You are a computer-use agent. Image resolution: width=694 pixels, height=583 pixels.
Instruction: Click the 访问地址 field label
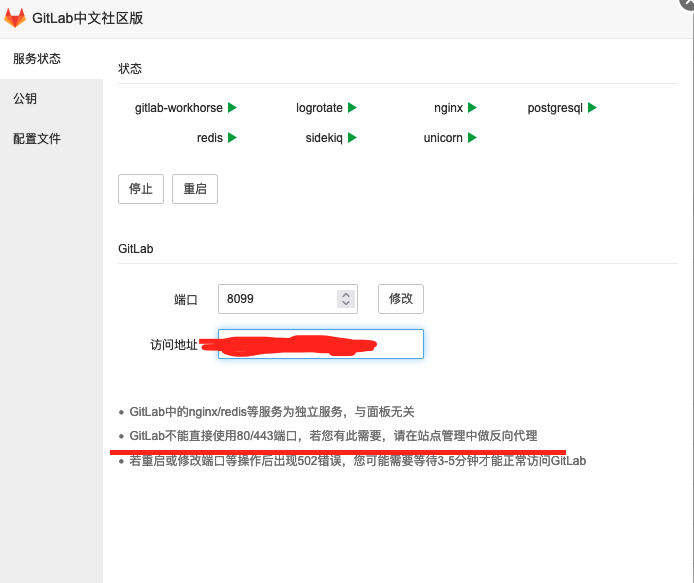click(174, 345)
